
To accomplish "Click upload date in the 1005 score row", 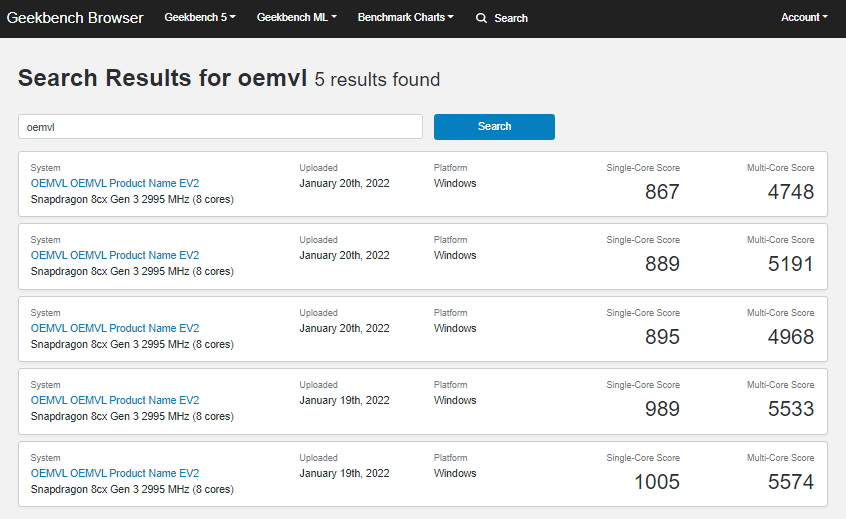I will tap(344, 473).
